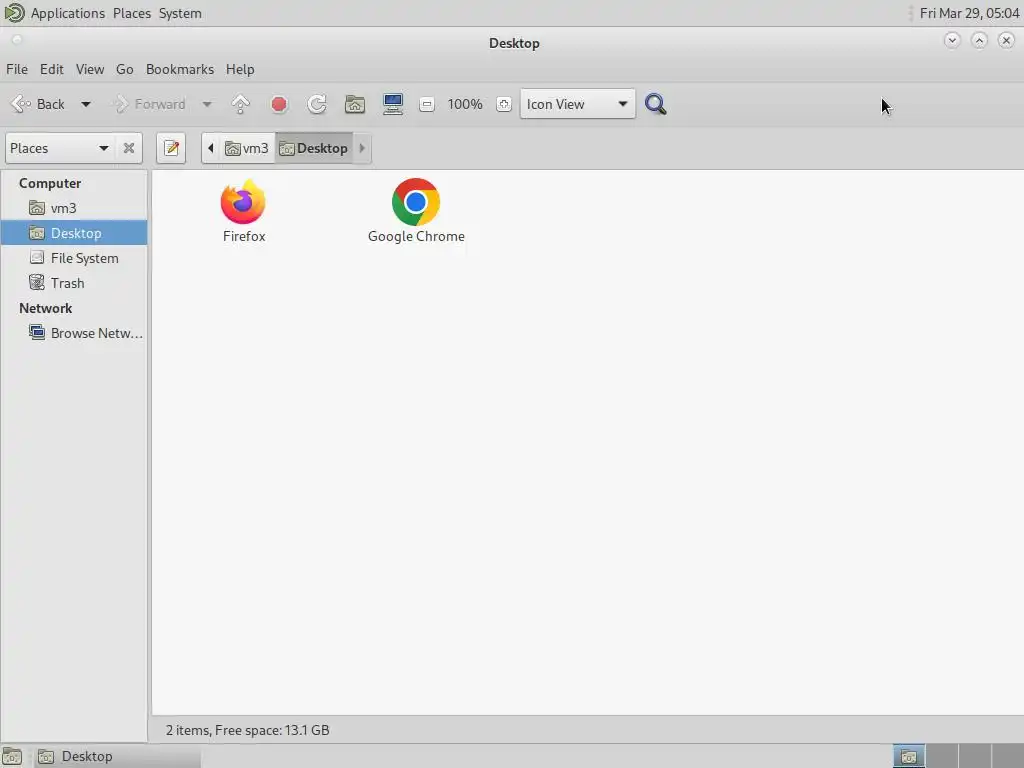Screen dimensions: 1024x768
Task: Select vm3 home in the sidebar
Action: tap(74, 208)
